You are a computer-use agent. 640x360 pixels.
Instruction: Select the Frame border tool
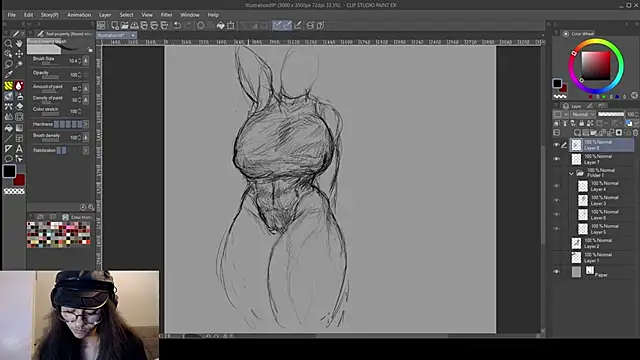click(19, 138)
